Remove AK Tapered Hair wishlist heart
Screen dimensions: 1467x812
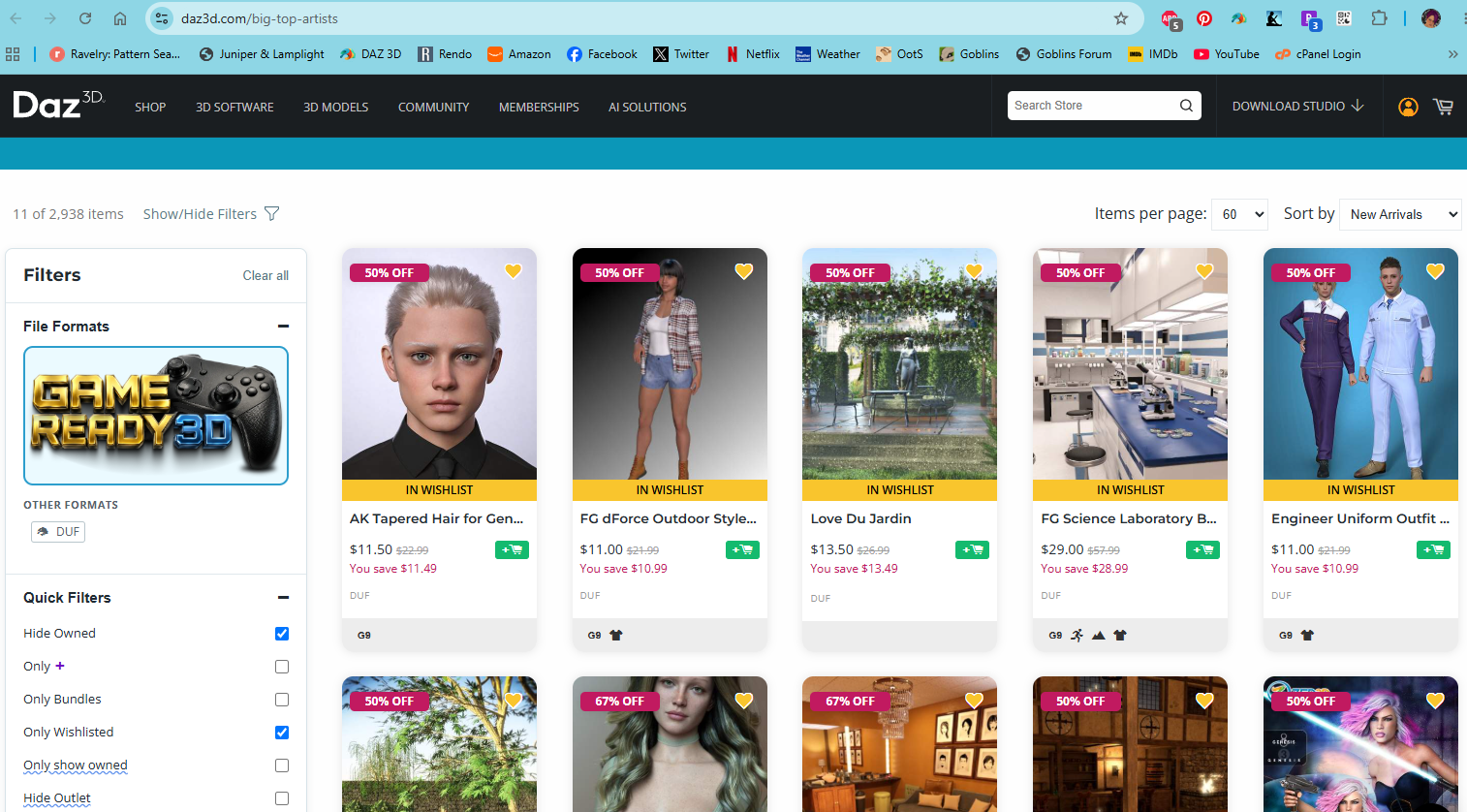coord(514,271)
